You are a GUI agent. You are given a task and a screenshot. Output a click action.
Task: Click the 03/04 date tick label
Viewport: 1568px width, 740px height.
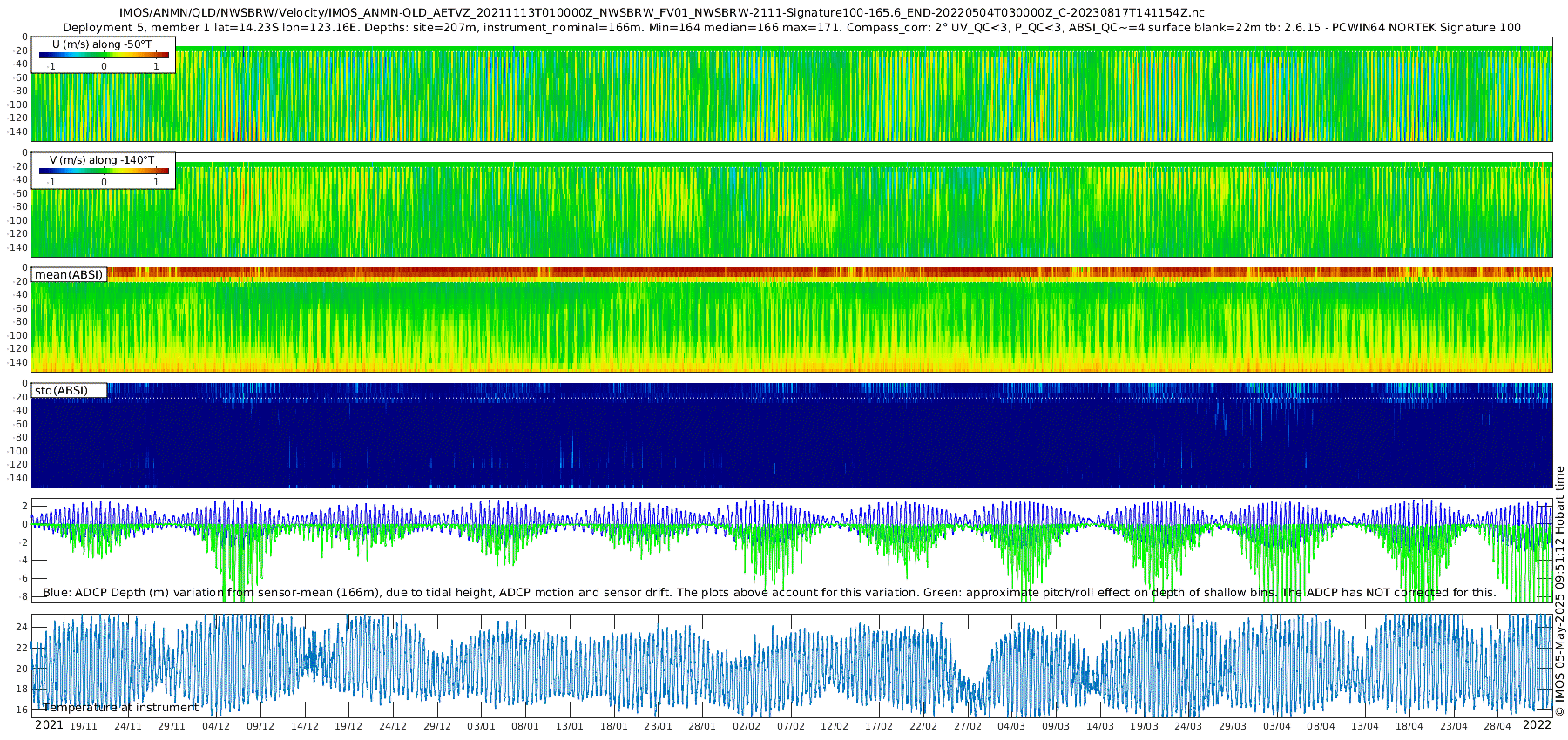pos(1277,726)
